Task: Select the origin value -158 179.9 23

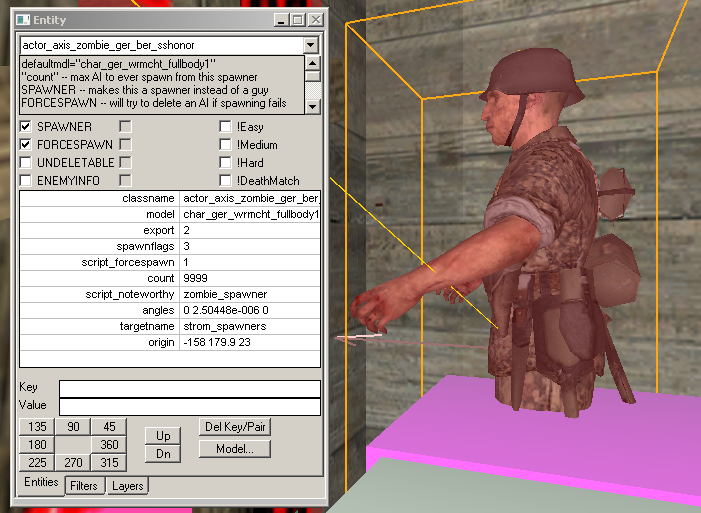Action: 217,342
